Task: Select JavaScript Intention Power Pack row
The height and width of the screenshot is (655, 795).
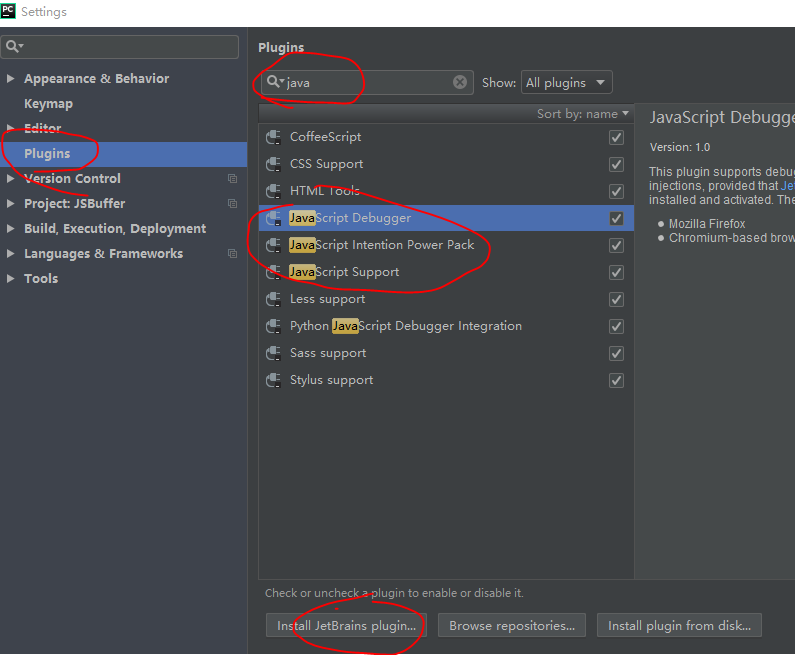Action: coord(446,245)
